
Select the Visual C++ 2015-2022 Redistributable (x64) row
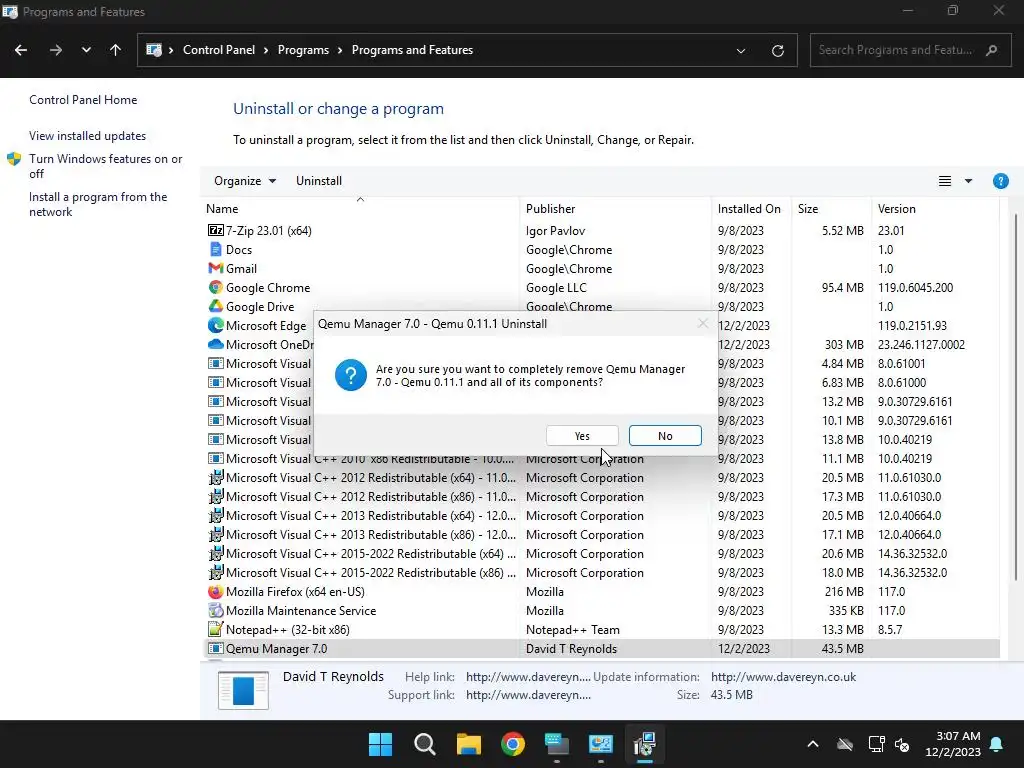(x=602, y=554)
